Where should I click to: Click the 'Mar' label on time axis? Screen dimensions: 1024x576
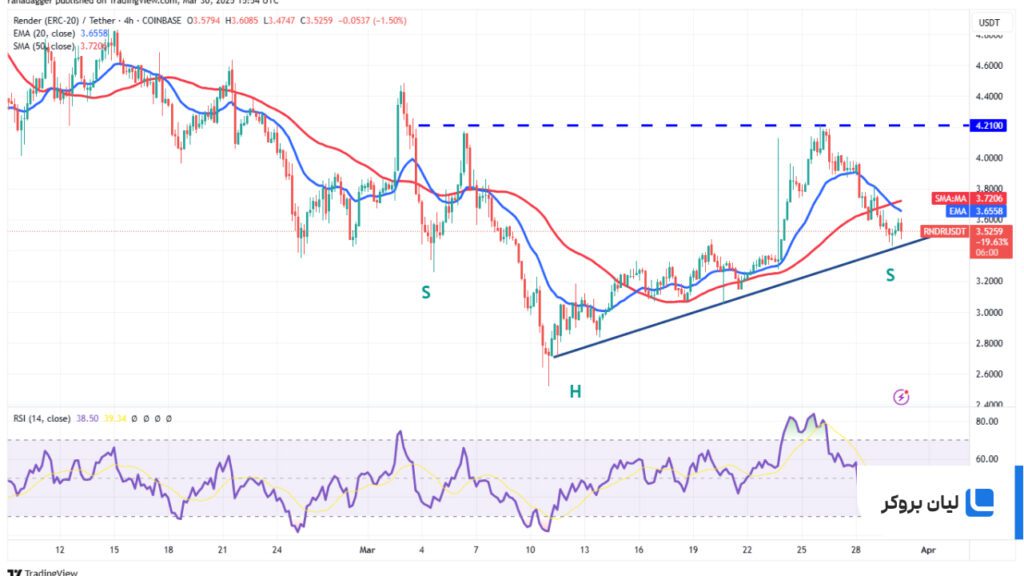(367, 550)
